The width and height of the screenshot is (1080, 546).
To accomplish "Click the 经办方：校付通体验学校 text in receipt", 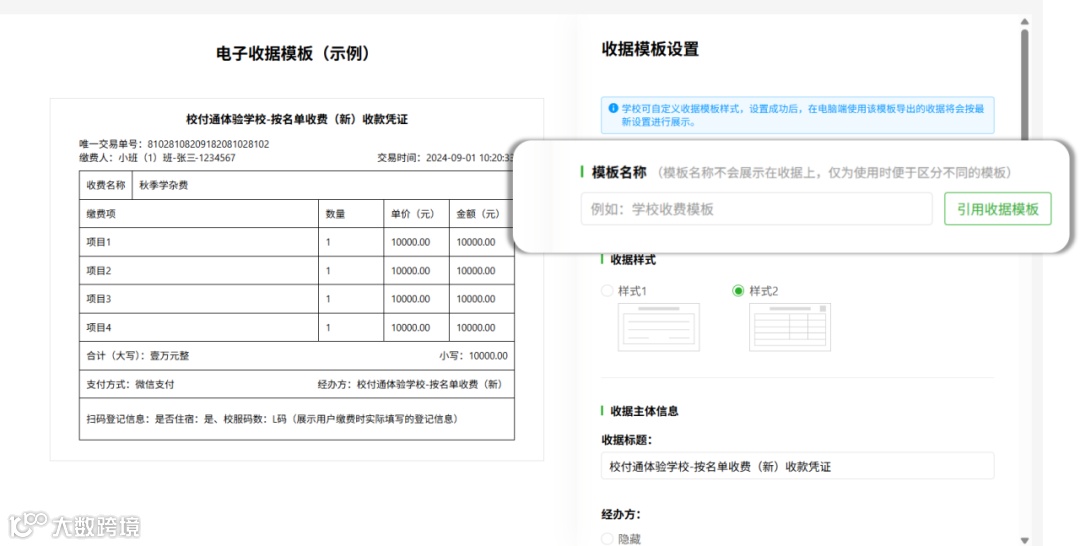I will [413, 384].
